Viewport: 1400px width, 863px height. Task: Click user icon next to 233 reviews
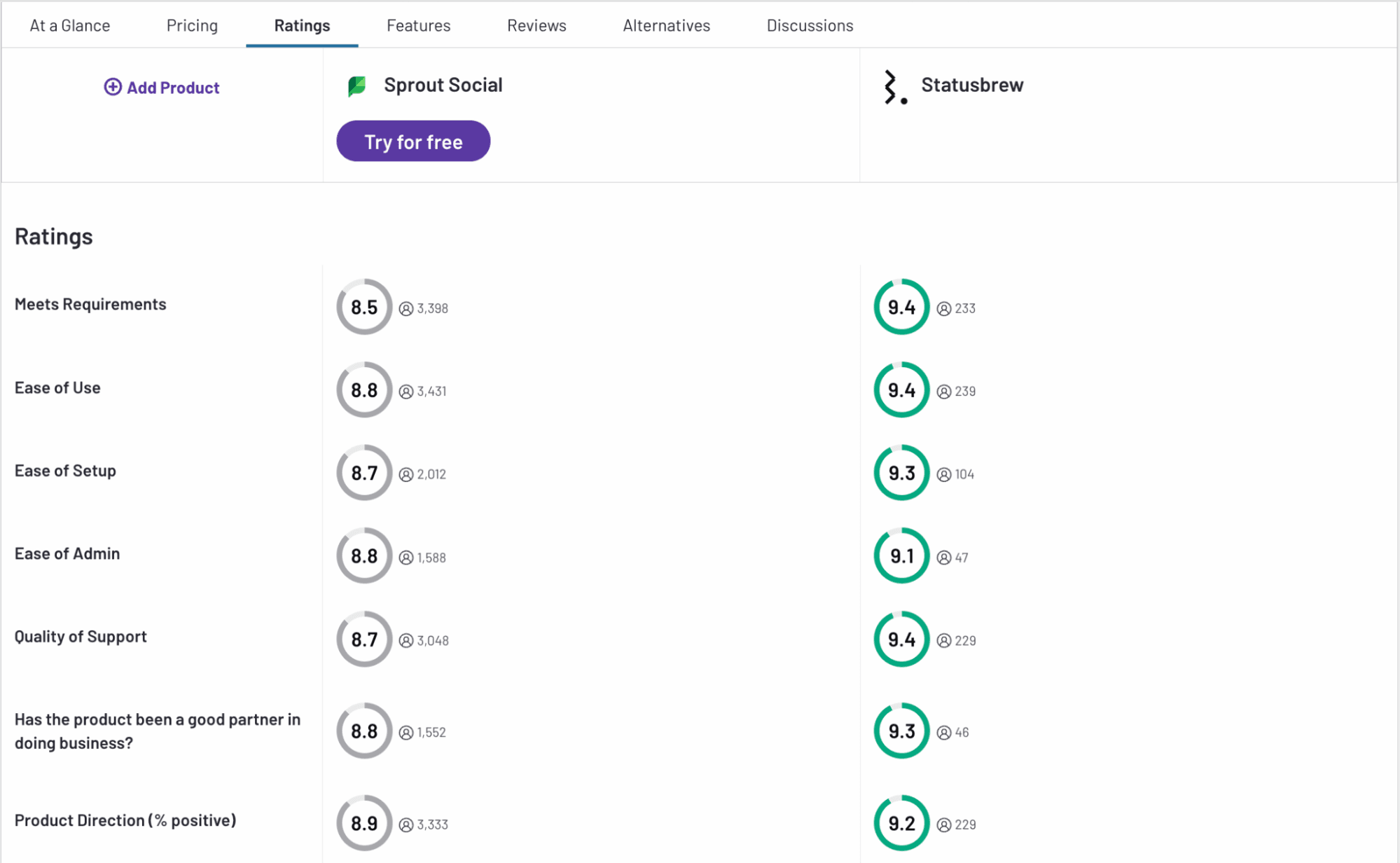943,309
